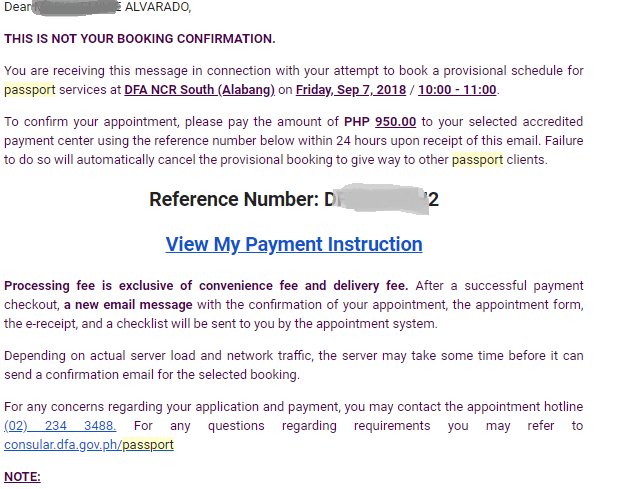Click the Reference Number label
This screenshot has width=618, height=489.
click(234, 199)
